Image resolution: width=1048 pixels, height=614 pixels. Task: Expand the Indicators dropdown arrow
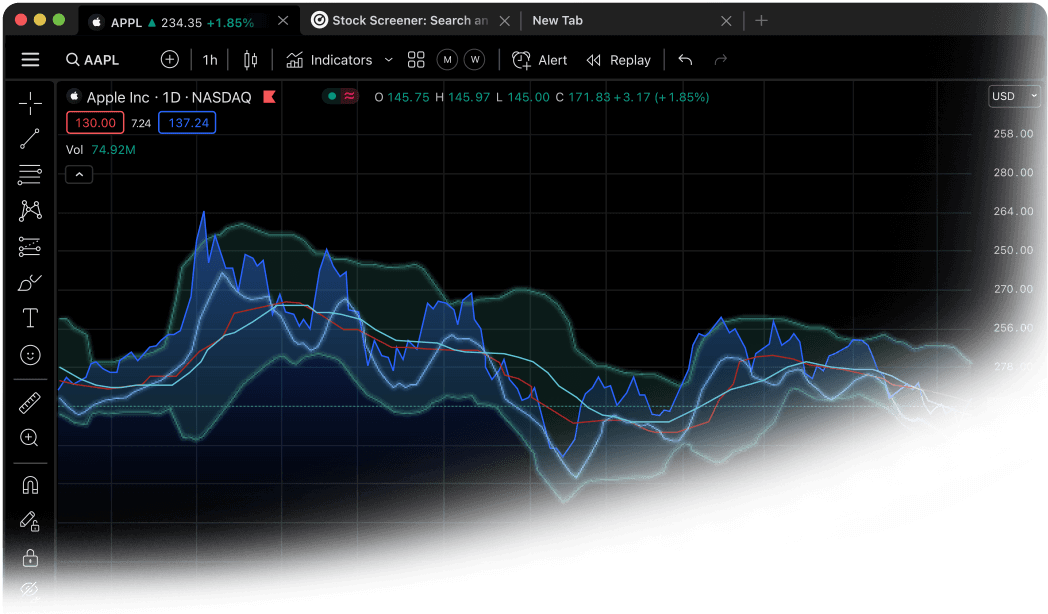389,60
